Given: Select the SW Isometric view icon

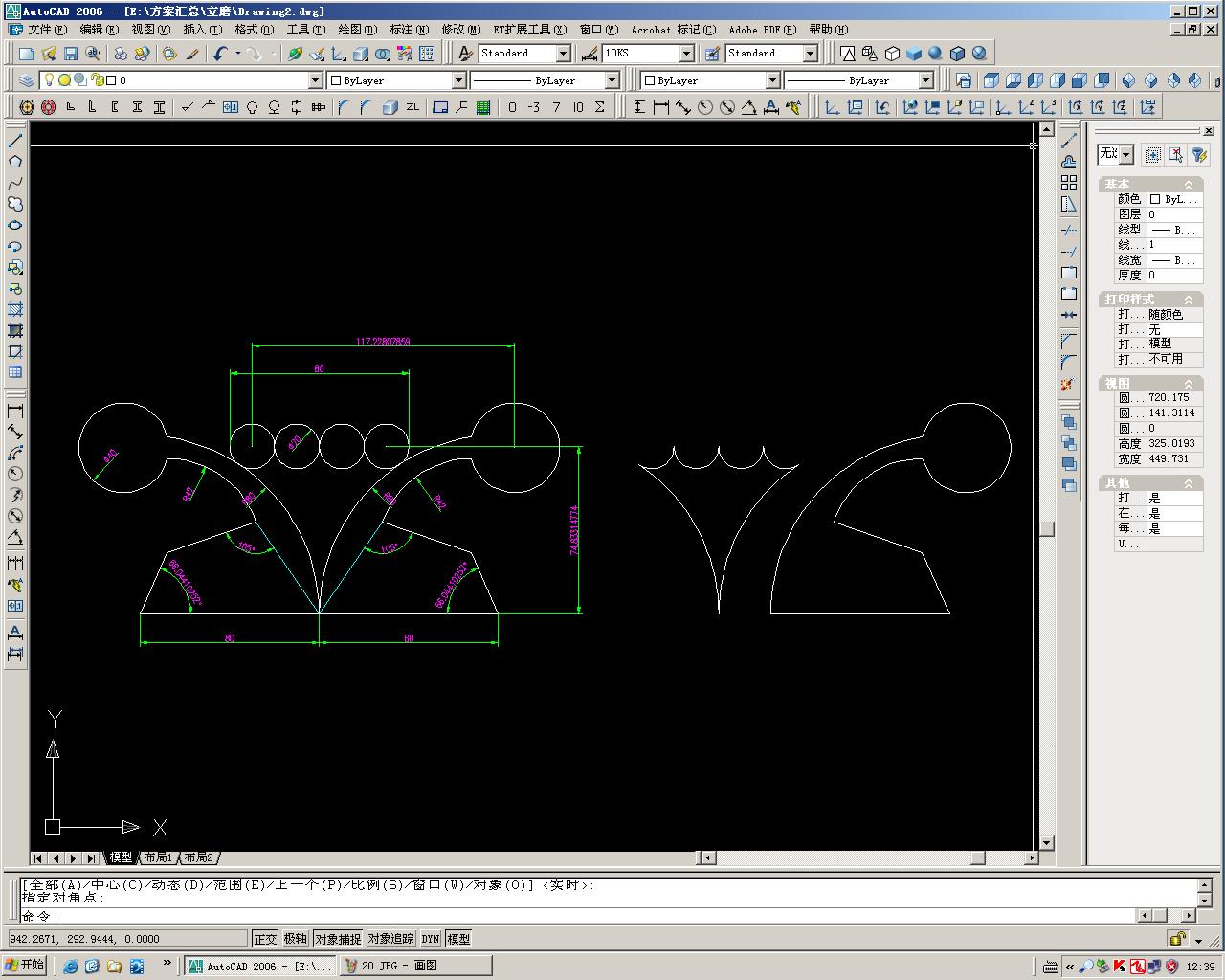Looking at the screenshot, I should coord(1128,80).
